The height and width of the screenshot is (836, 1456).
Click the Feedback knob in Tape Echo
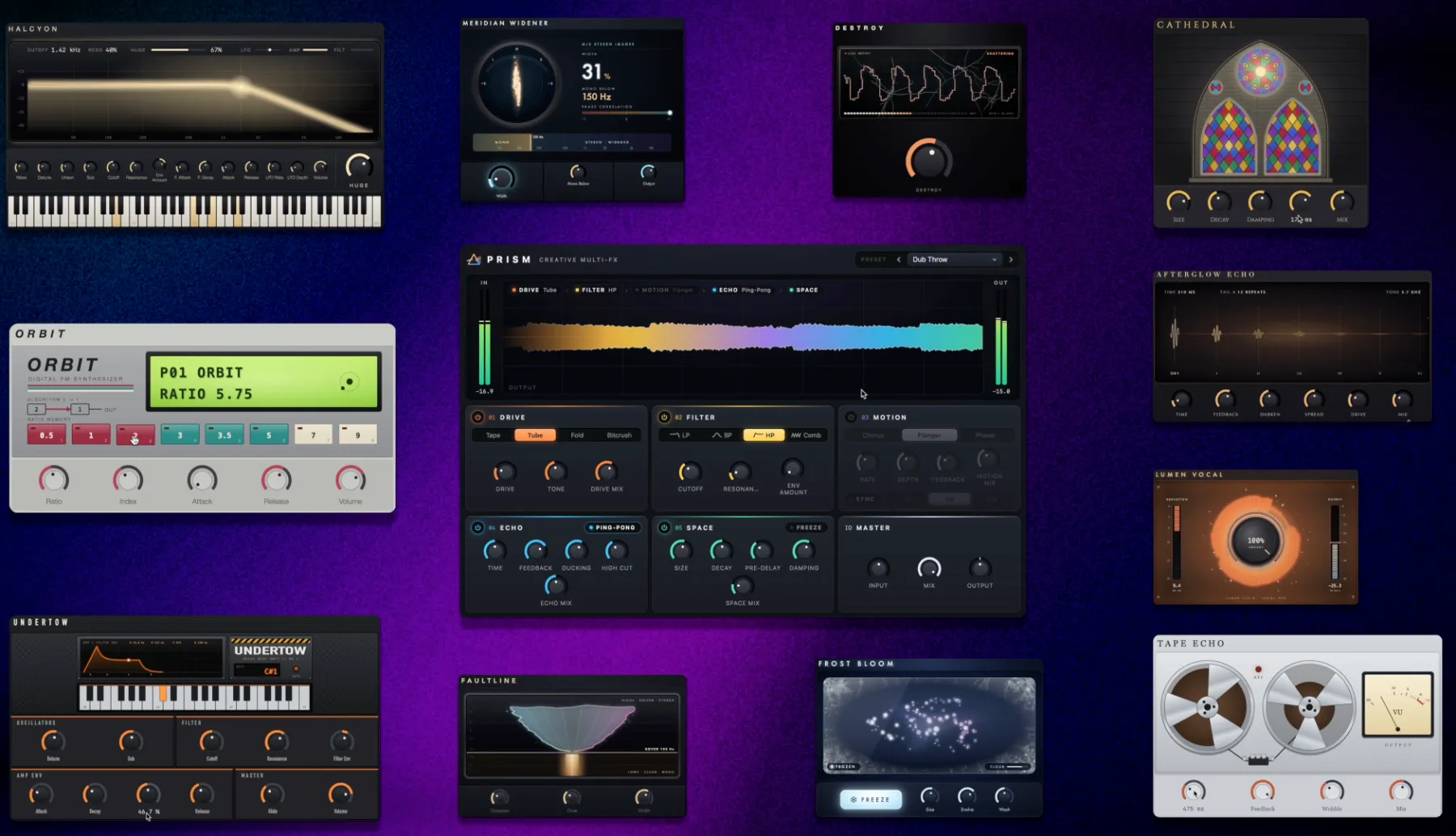(x=1263, y=791)
